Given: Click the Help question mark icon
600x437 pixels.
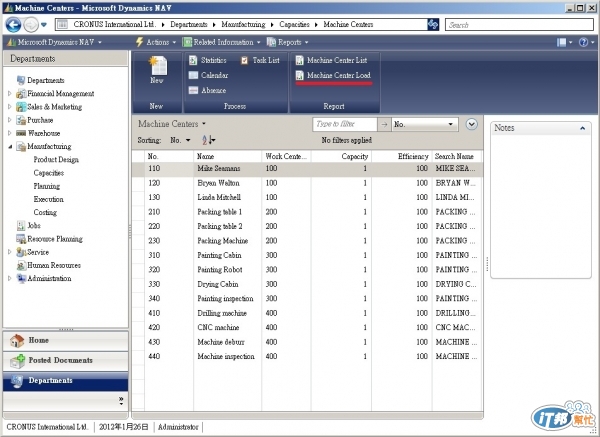Looking at the screenshot, I should (x=586, y=42).
